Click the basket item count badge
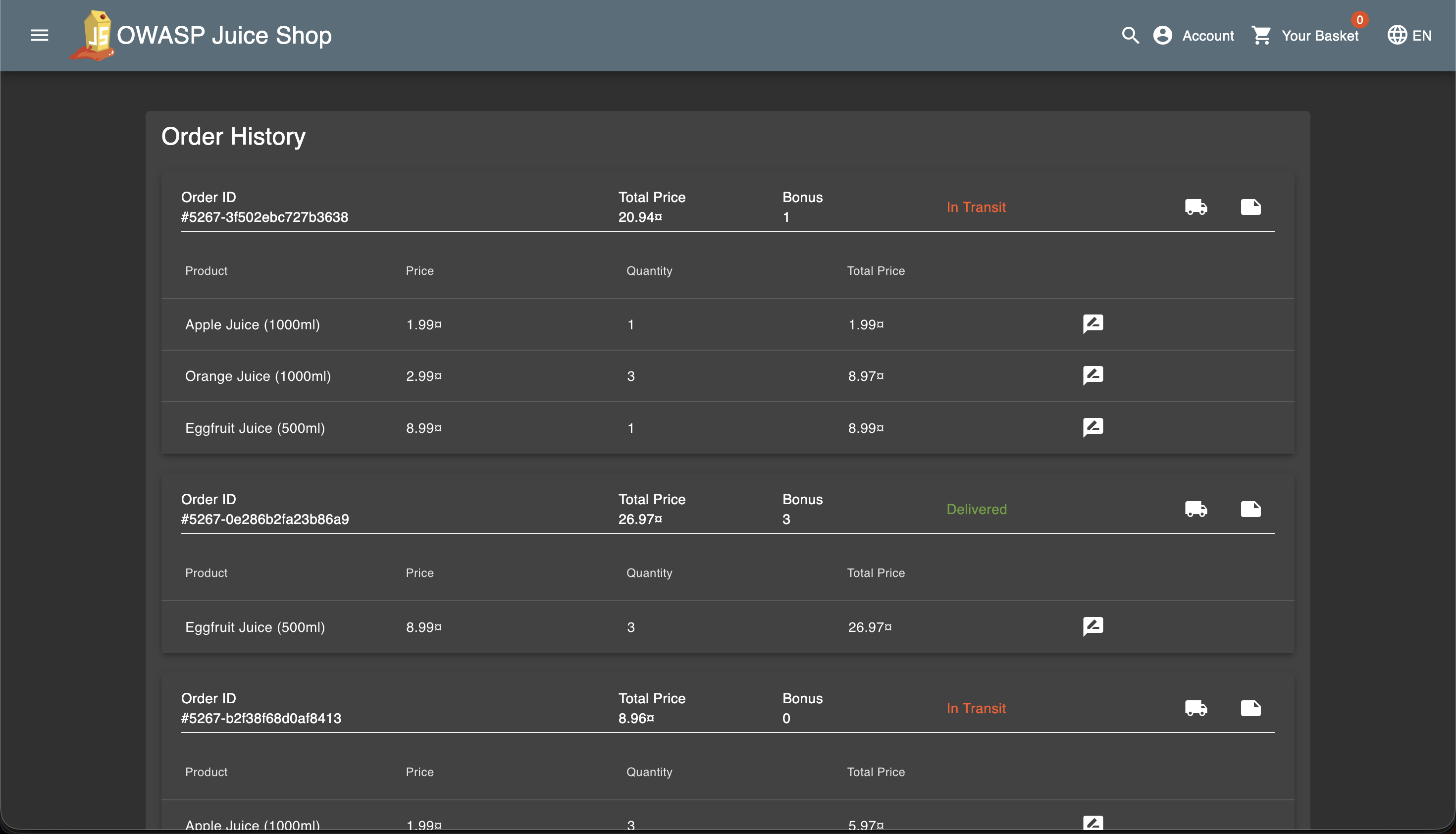The image size is (1456, 834). coord(1359,20)
